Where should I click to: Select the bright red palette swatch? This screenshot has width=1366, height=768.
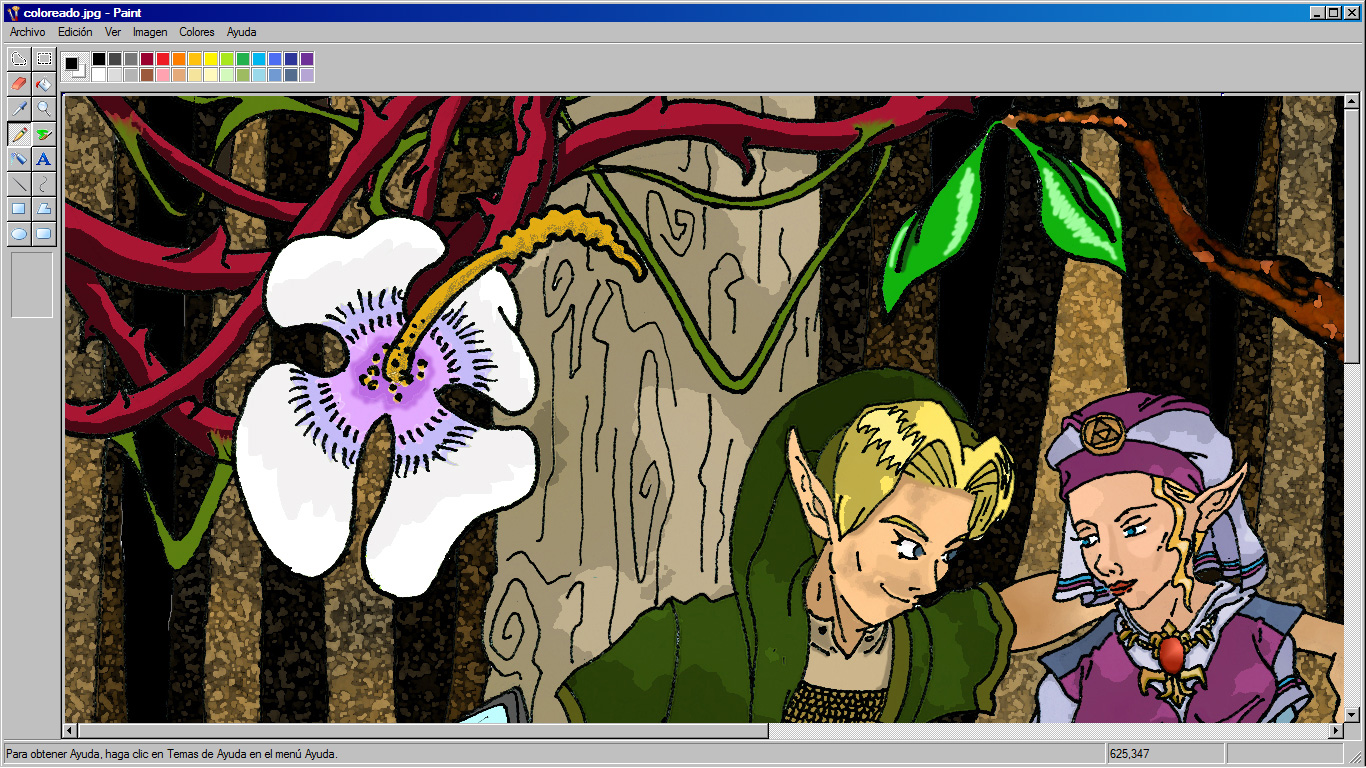(x=163, y=59)
